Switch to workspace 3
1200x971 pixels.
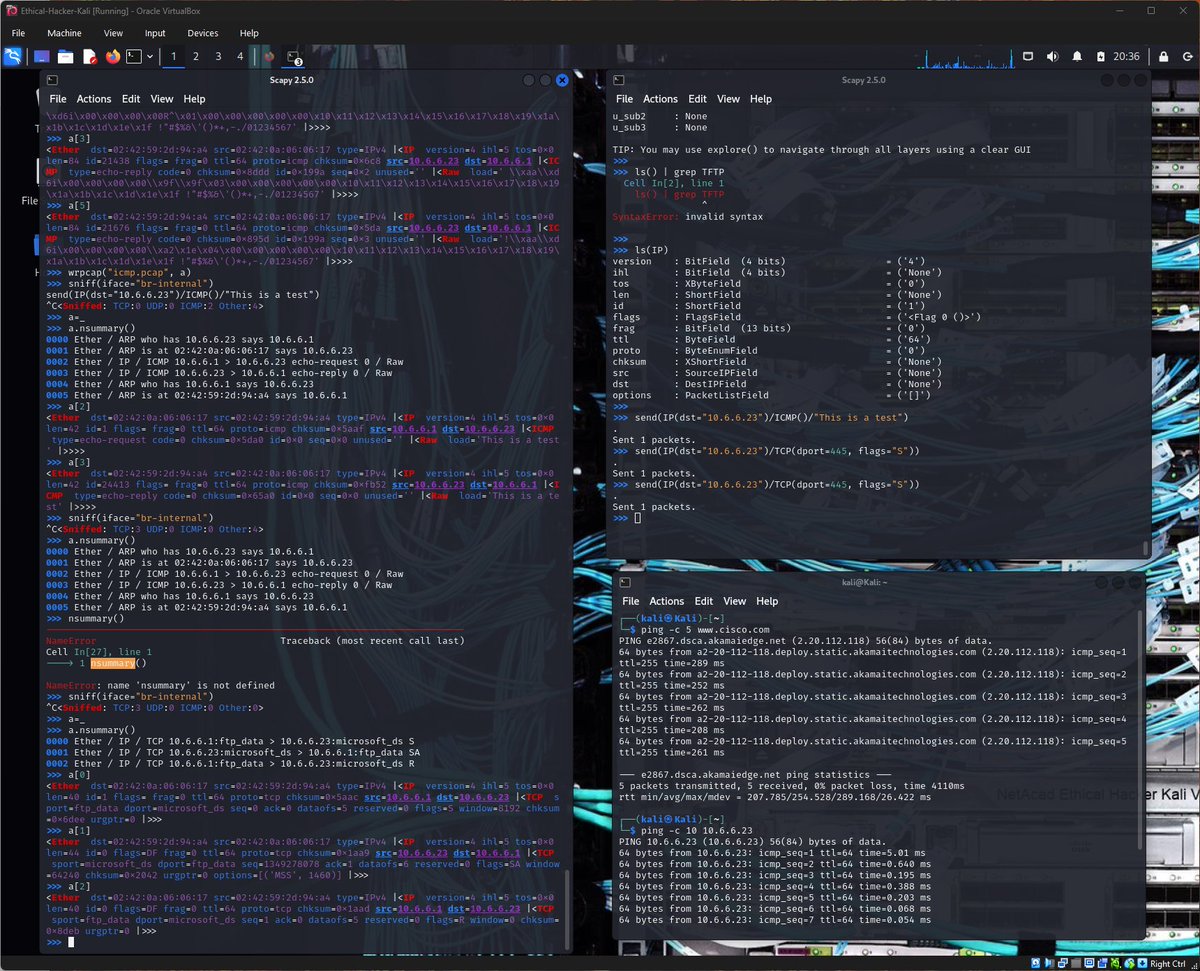[218, 57]
